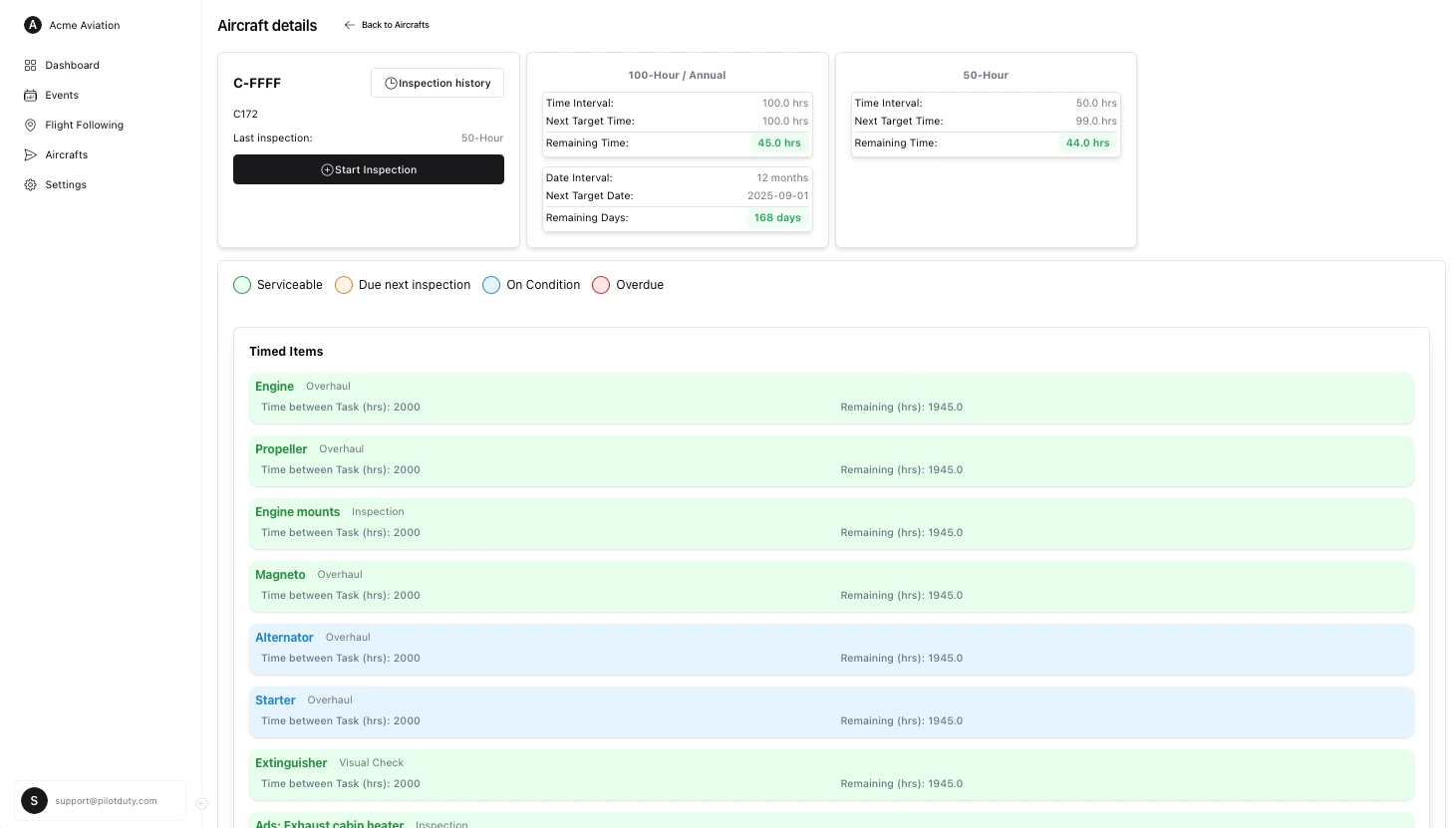Image resolution: width=1456 pixels, height=828 pixels.
Task: Click the Next Target Date 2025-09-01 value
Action: click(x=777, y=196)
